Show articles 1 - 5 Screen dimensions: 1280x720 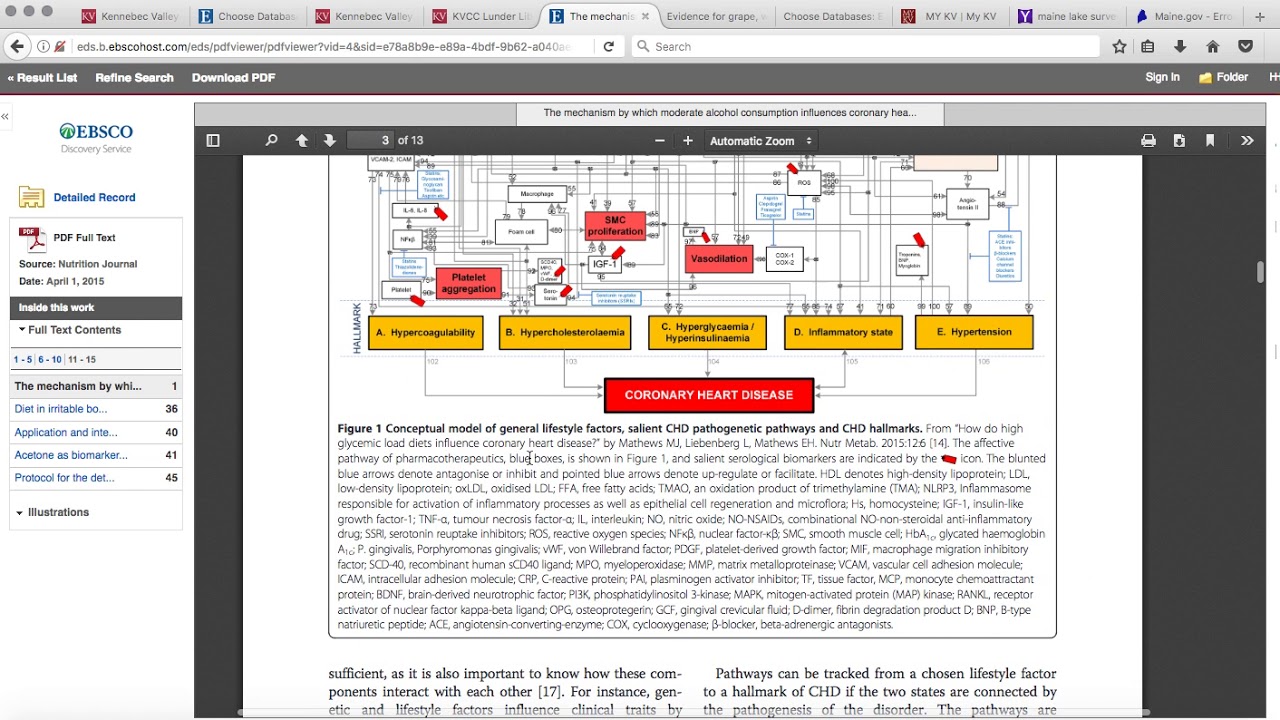[22, 359]
